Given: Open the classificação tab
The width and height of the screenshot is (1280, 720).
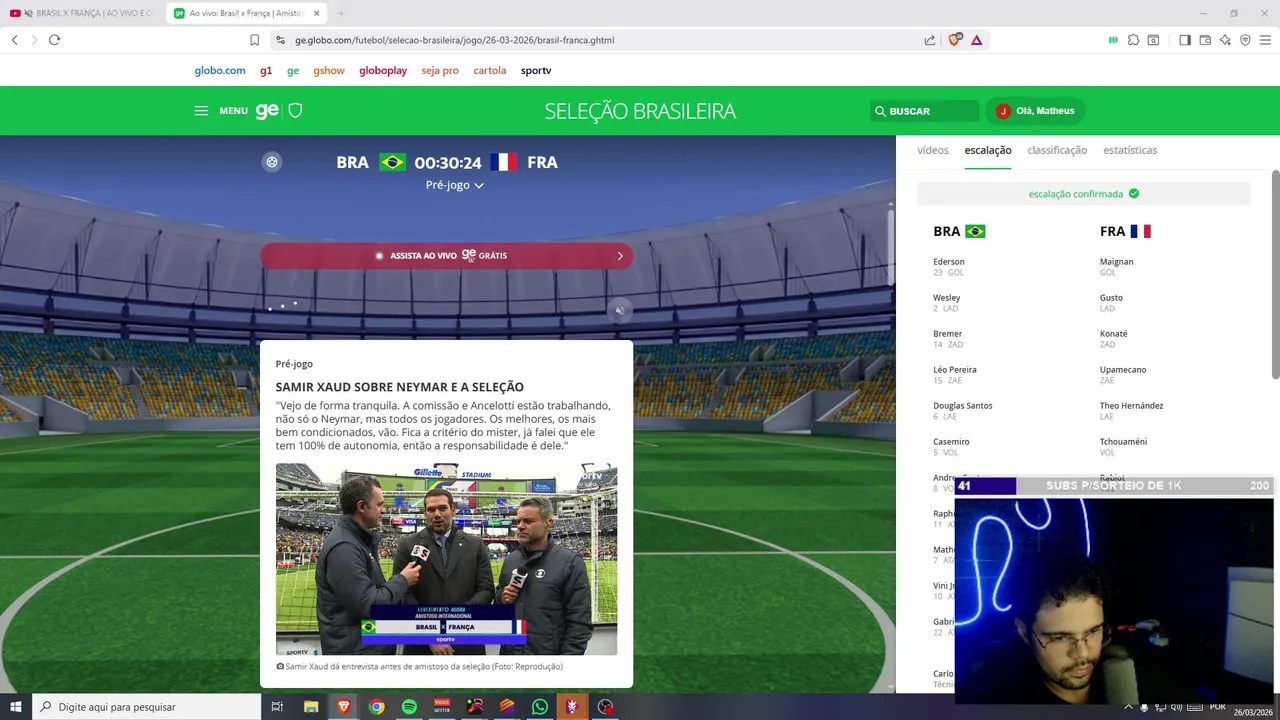Looking at the screenshot, I should click(1057, 150).
